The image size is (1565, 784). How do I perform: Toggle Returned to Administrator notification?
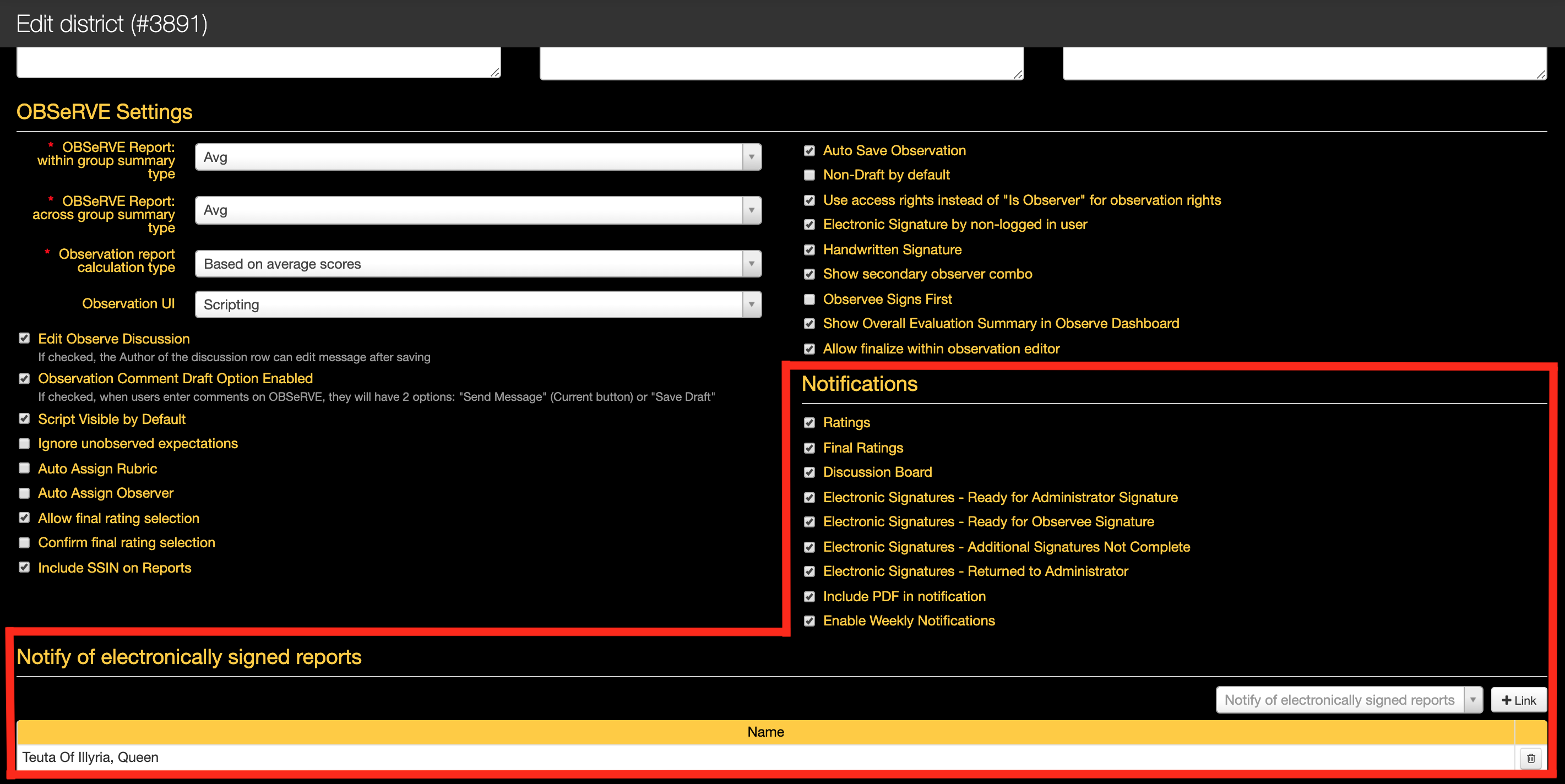pyautogui.click(x=809, y=571)
